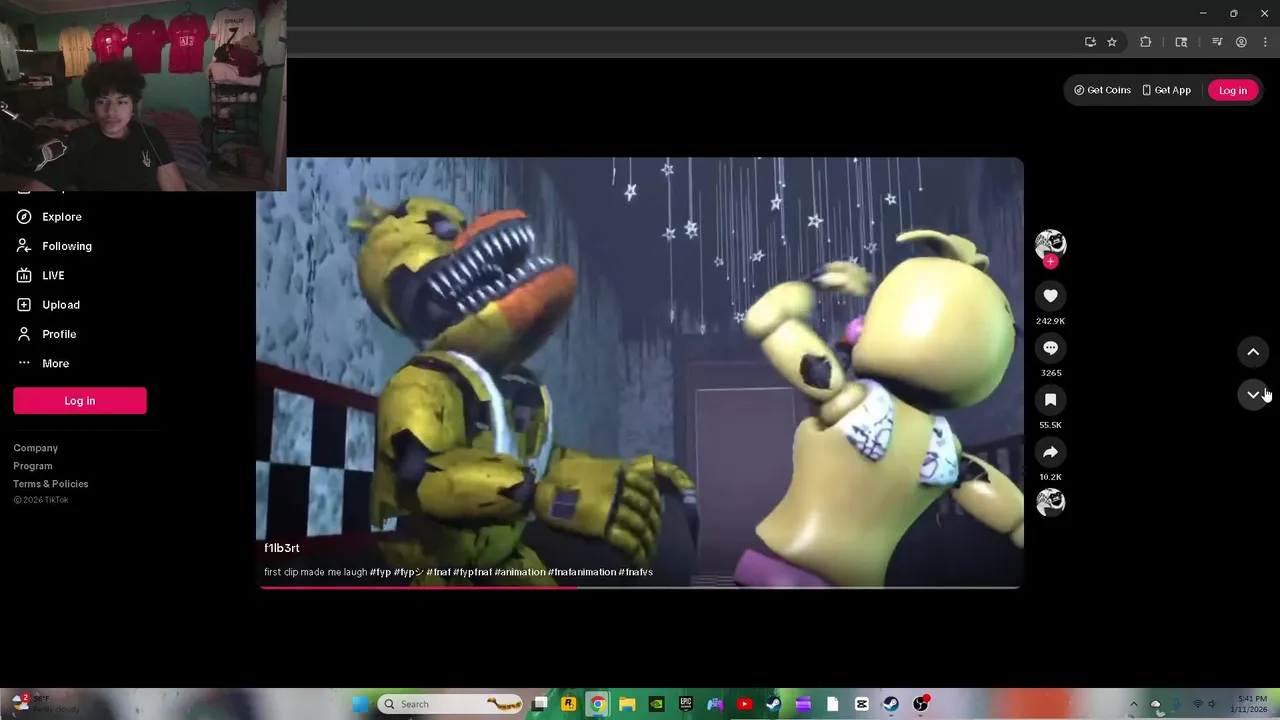Viewport: 1280px width, 720px height.
Task: Launch Rockstar Games Launcher from the taskbar
Action: [569, 704]
